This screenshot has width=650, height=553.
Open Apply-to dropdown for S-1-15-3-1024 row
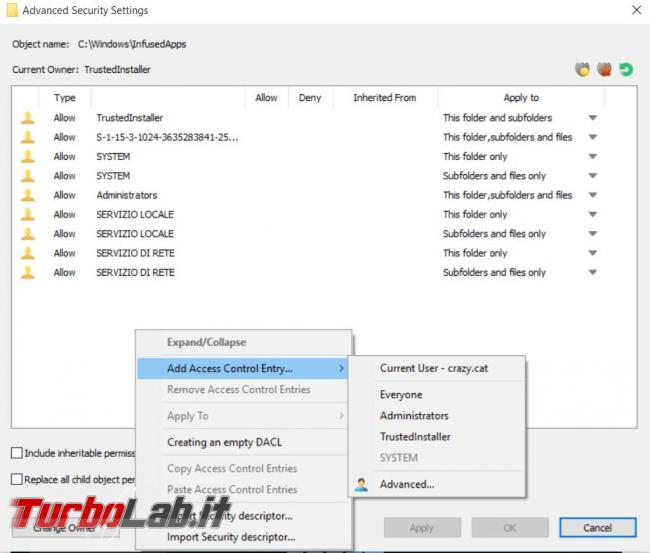(593, 137)
